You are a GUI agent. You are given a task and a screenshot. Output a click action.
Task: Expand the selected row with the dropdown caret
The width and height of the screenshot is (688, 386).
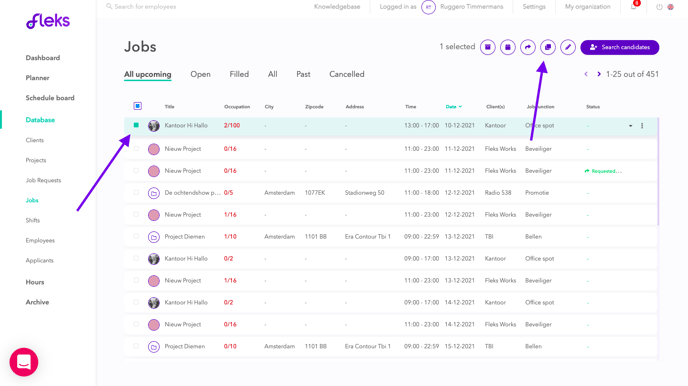631,126
